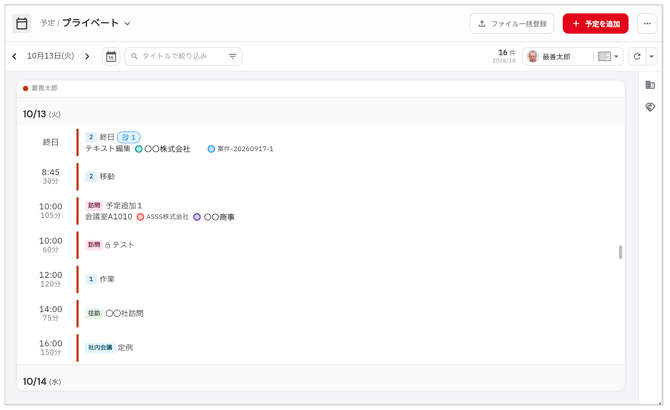Open the 12:00 作業 event
Screen dimensions: 670x410
(107, 279)
